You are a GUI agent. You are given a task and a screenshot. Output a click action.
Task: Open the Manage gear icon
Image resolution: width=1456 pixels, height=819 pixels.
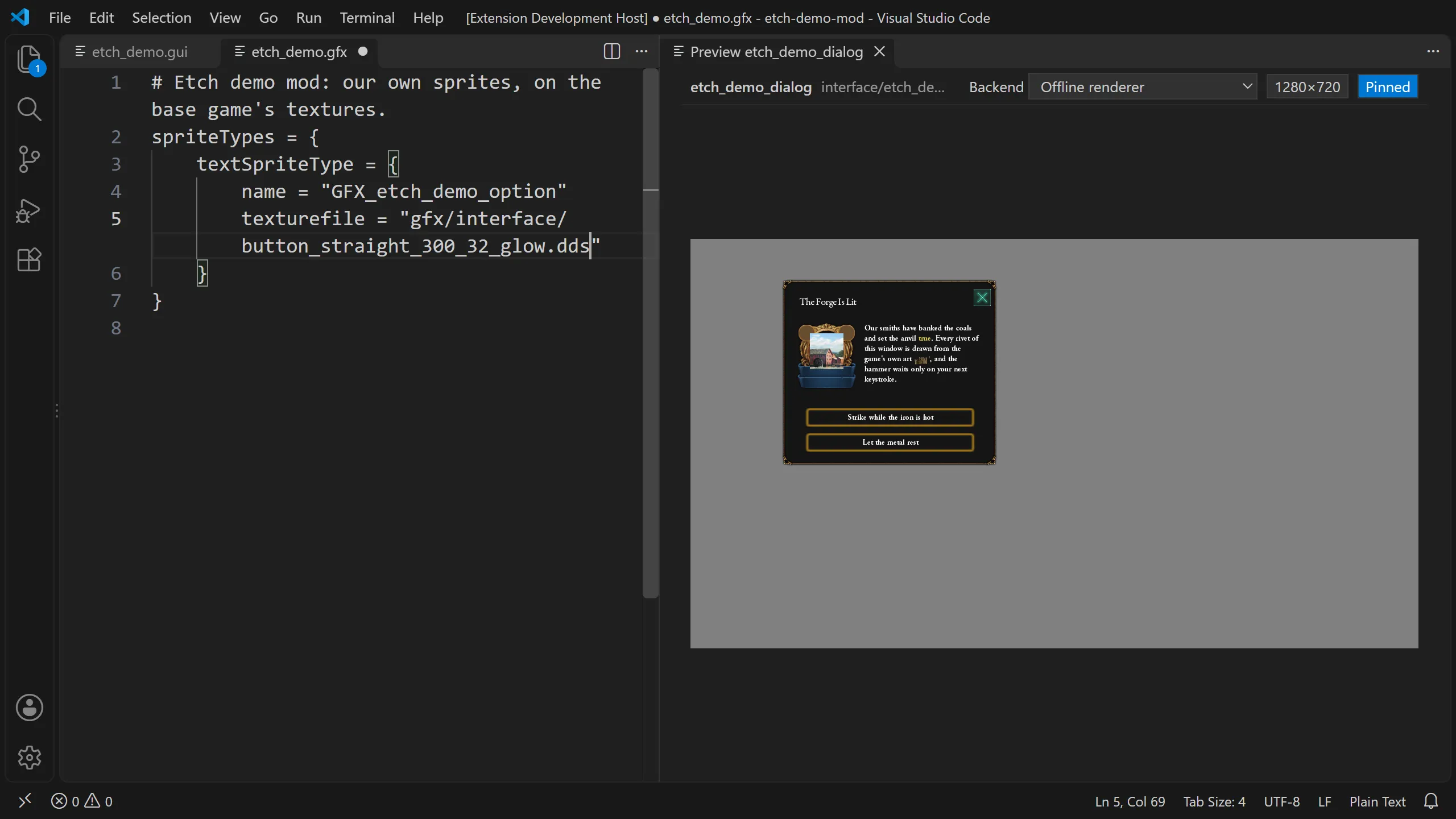pyautogui.click(x=29, y=757)
